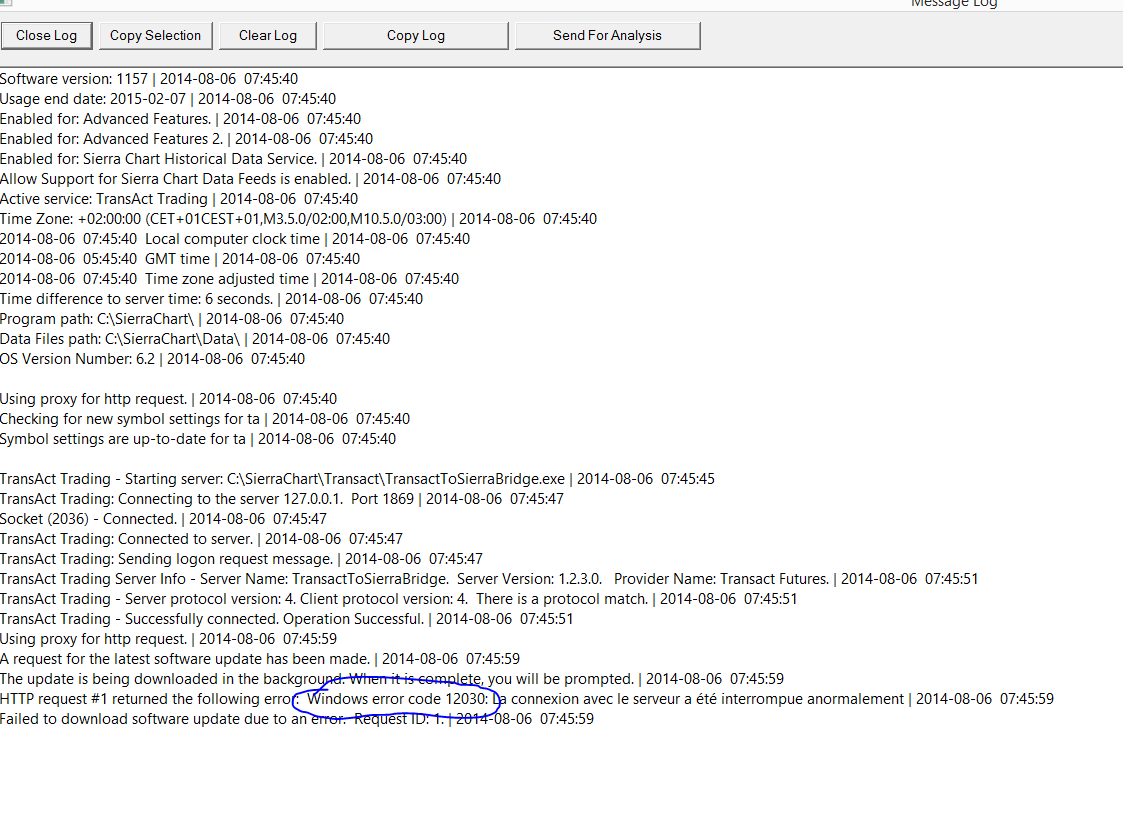Select the 'Starting server: TransactToSierraBridge.exe' line
The height and width of the screenshot is (823, 1123).
point(357,480)
